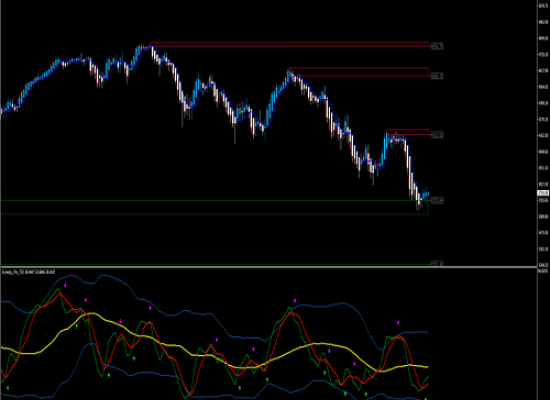This screenshot has height=400, width=550.
Task: Click the price label at the green support zone edge
Action: [x=436, y=200]
